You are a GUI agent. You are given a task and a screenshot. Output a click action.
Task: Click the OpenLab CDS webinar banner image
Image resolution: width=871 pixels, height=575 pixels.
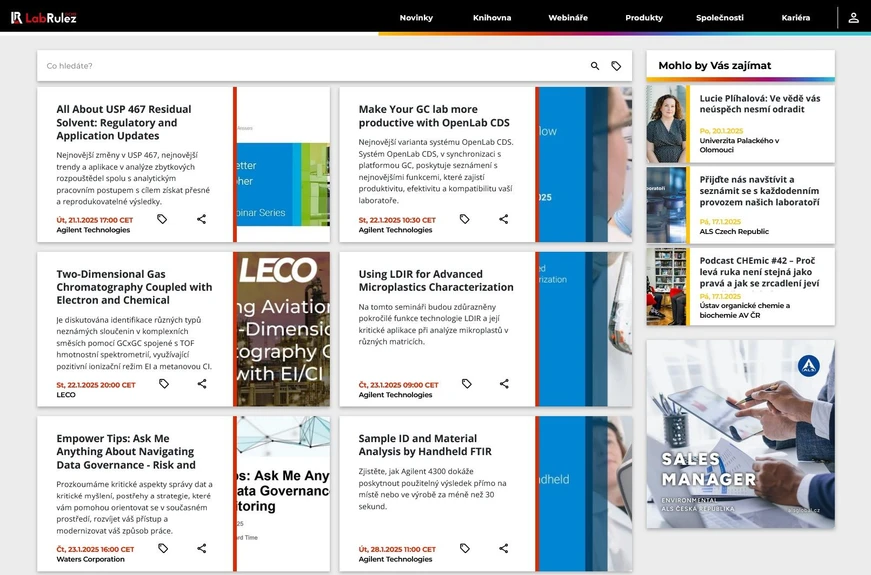(x=585, y=164)
